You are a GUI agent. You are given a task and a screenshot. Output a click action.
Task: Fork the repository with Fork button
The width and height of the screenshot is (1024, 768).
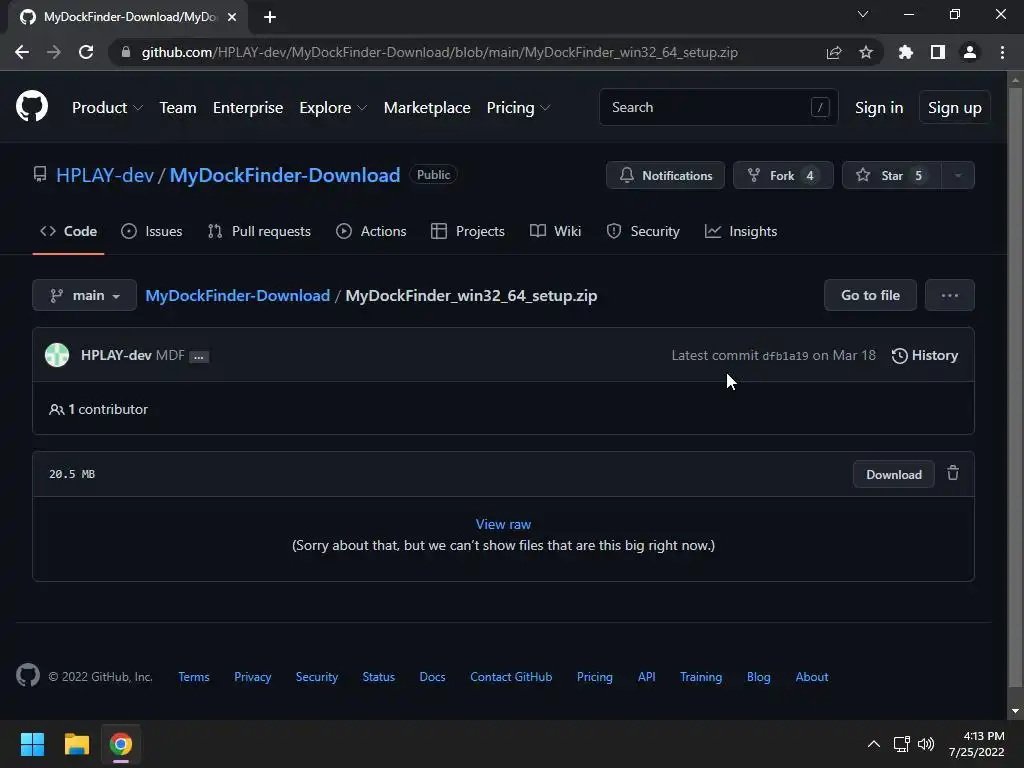tap(783, 175)
